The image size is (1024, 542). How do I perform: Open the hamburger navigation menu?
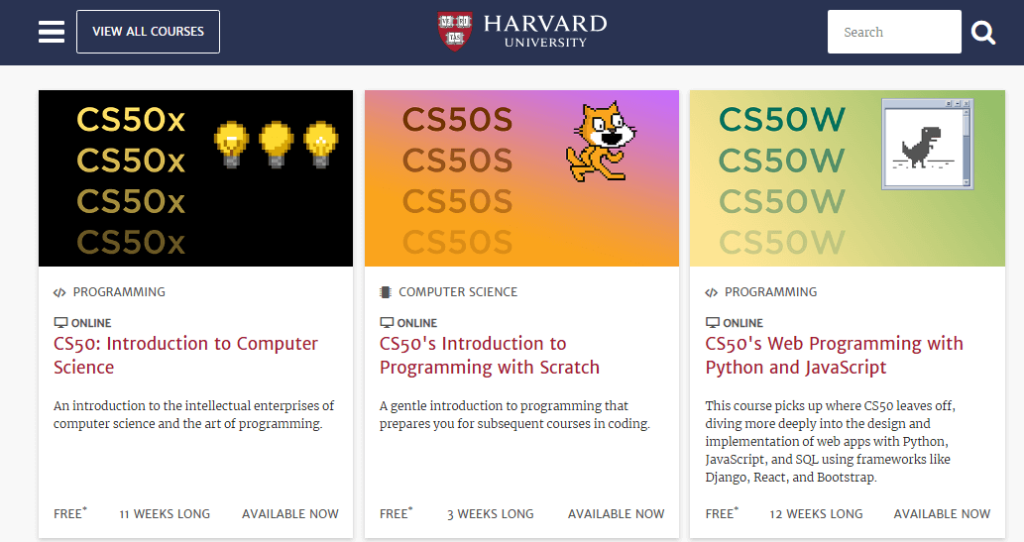pyautogui.click(x=51, y=32)
